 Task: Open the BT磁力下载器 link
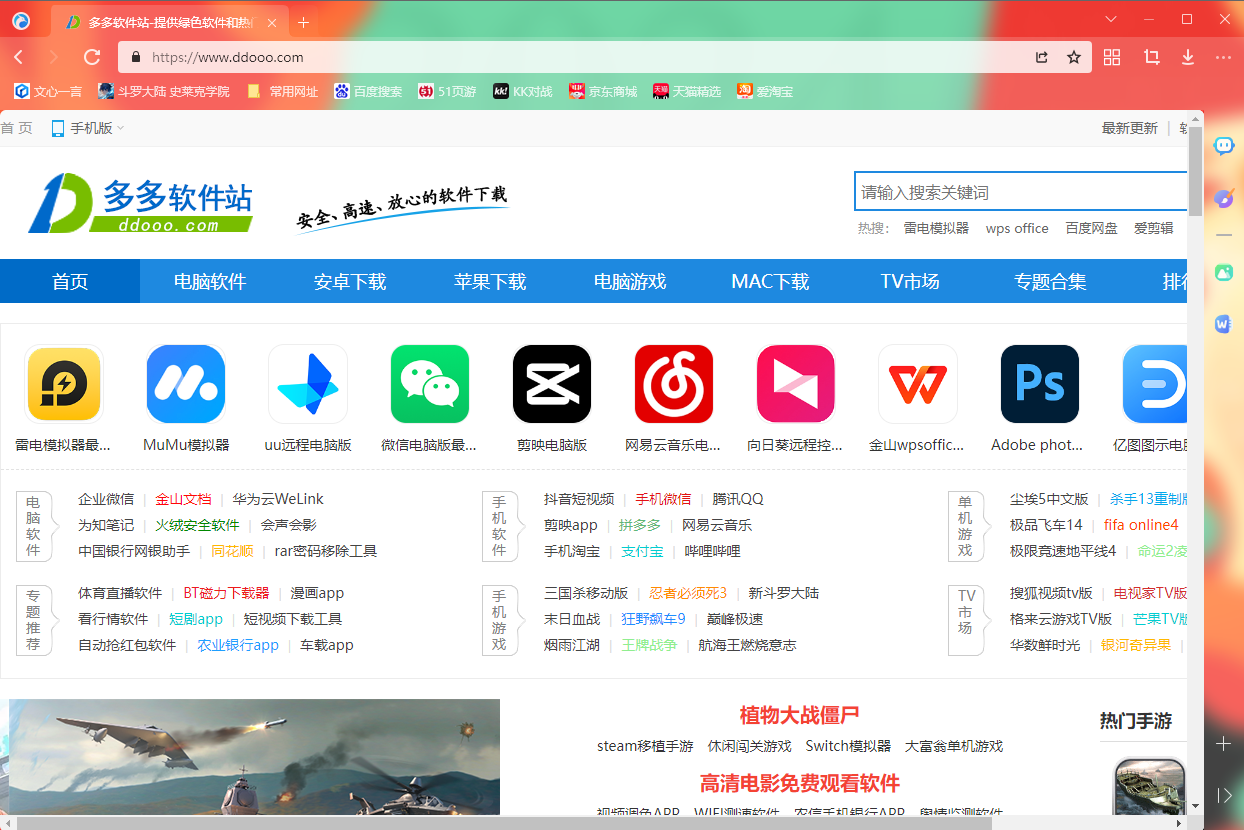pyautogui.click(x=226, y=593)
